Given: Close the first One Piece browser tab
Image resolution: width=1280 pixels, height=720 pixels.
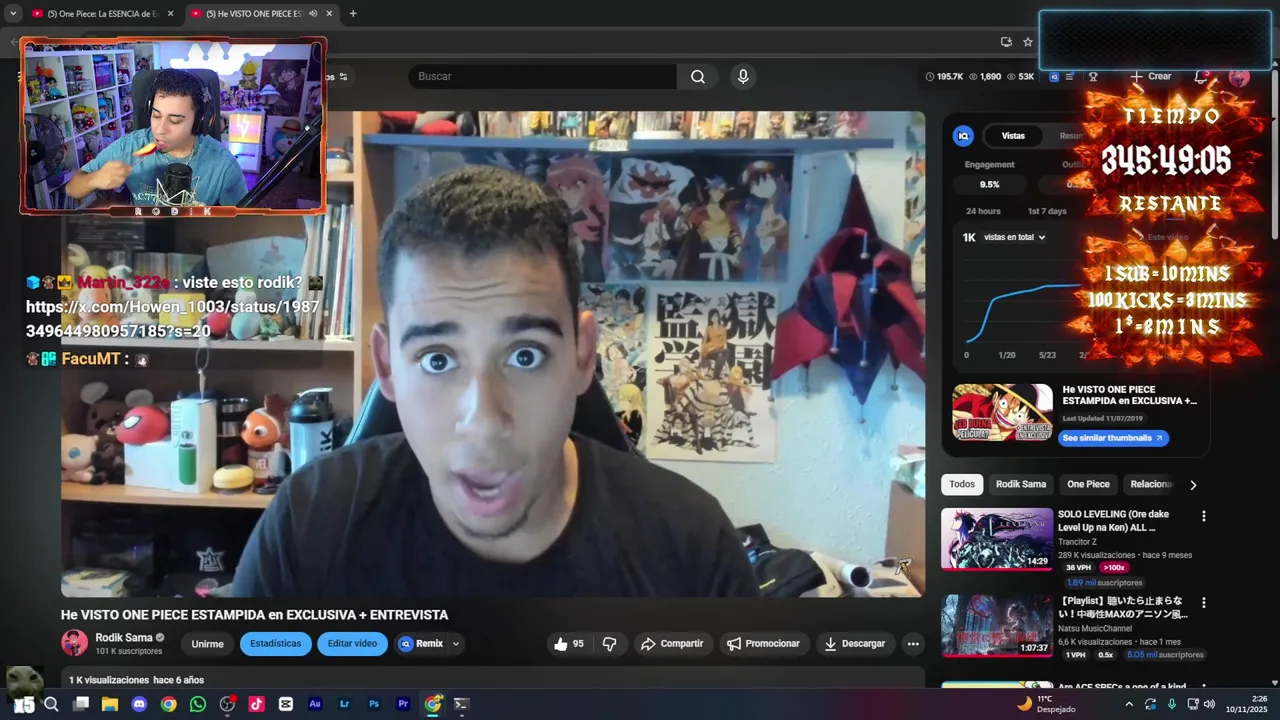Looking at the screenshot, I should (170, 14).
